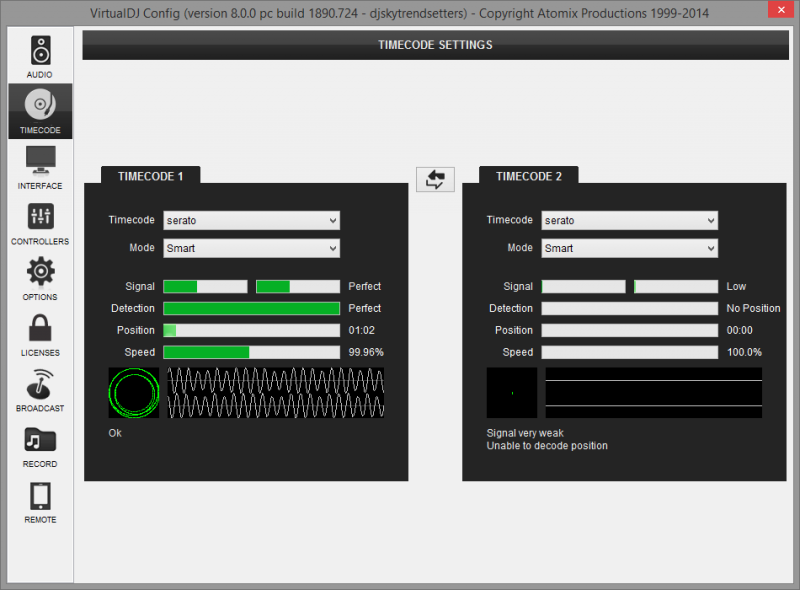Select the TIMECODE 1 tab

pos(151,176)
